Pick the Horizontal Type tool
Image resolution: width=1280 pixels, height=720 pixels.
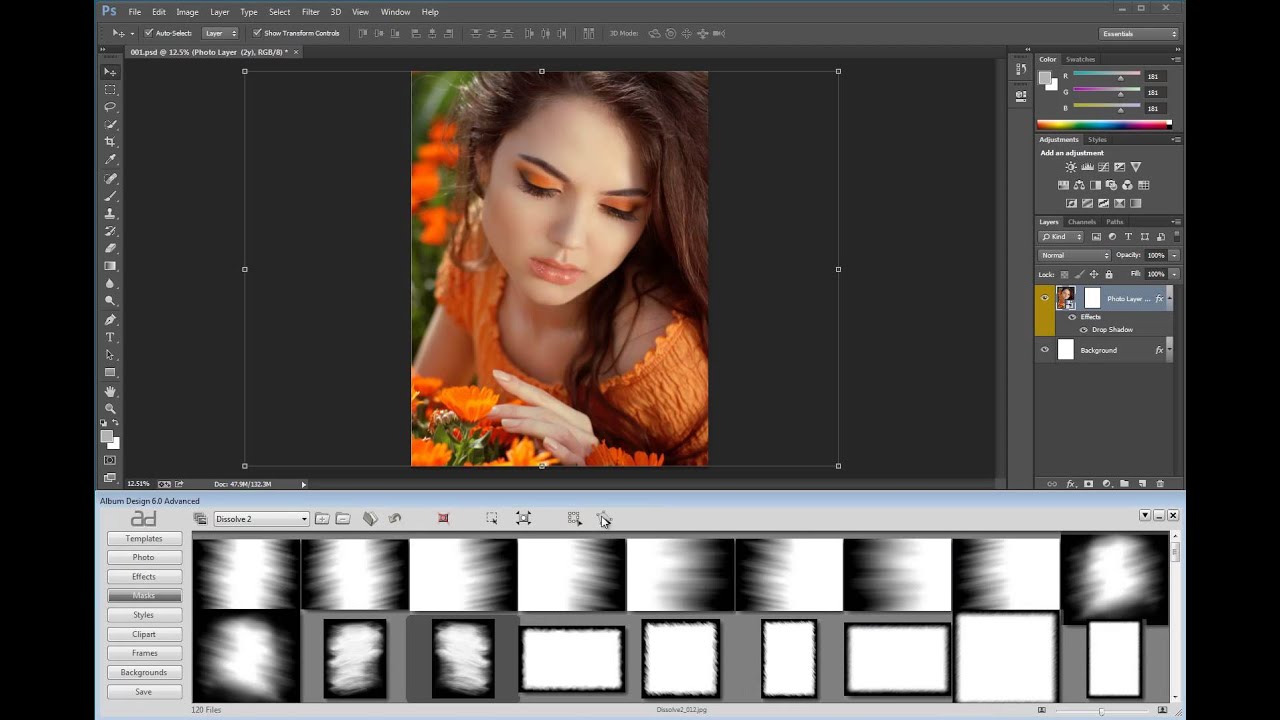(110, 337)
